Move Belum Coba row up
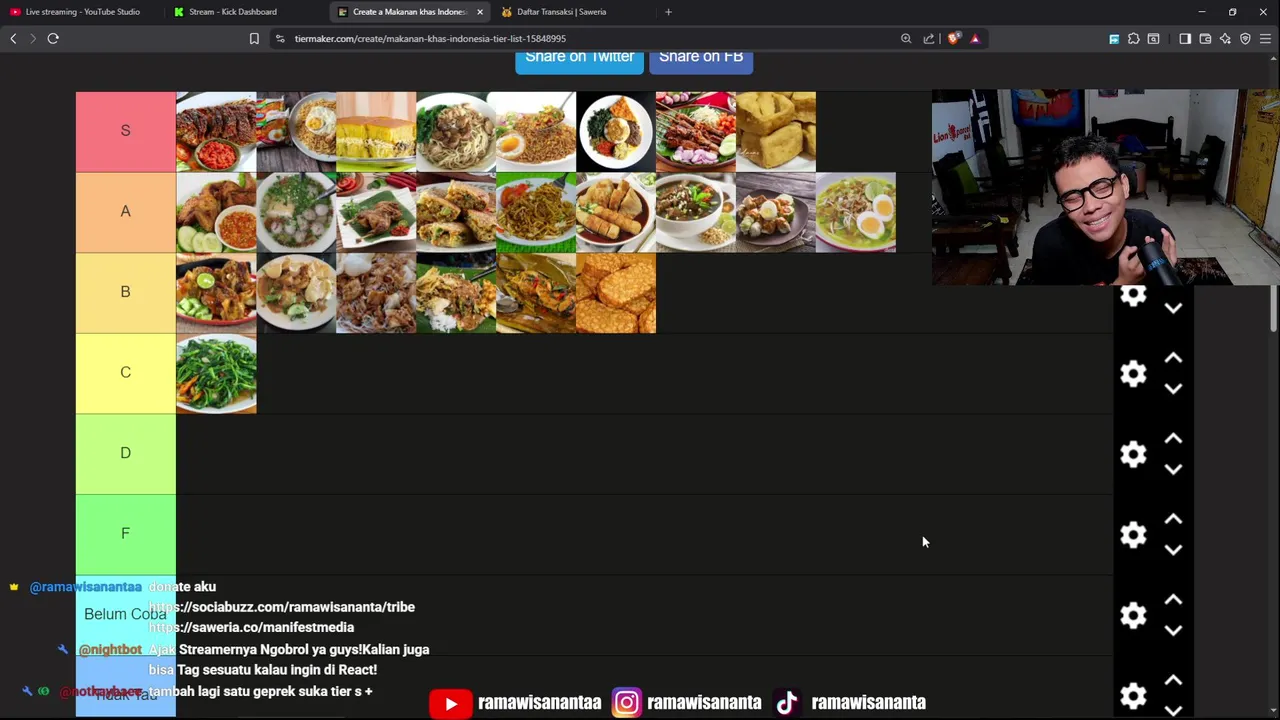This screenshot has height=720, width=1280. [x=1173, y=600]
